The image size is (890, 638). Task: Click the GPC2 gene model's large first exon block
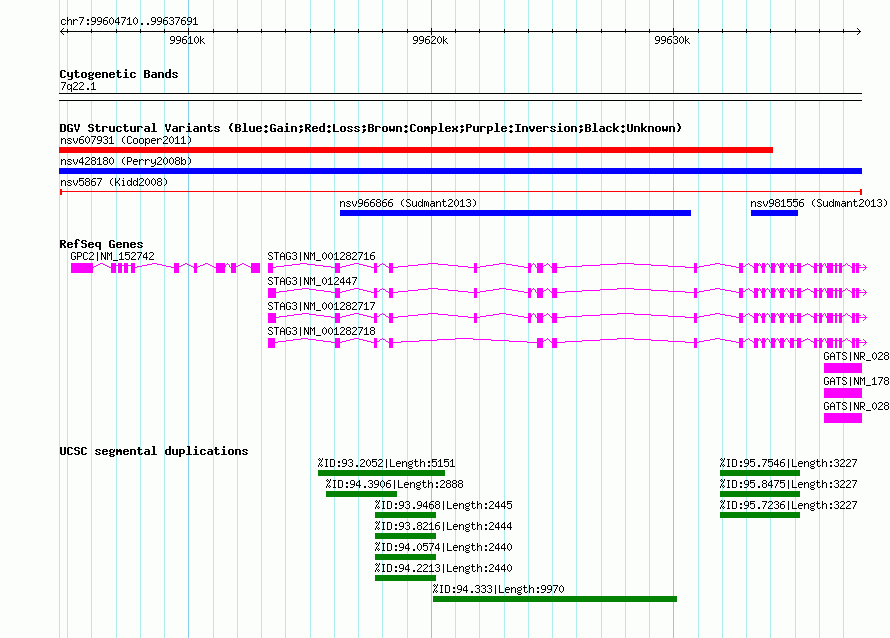click(x=82, y=268)
